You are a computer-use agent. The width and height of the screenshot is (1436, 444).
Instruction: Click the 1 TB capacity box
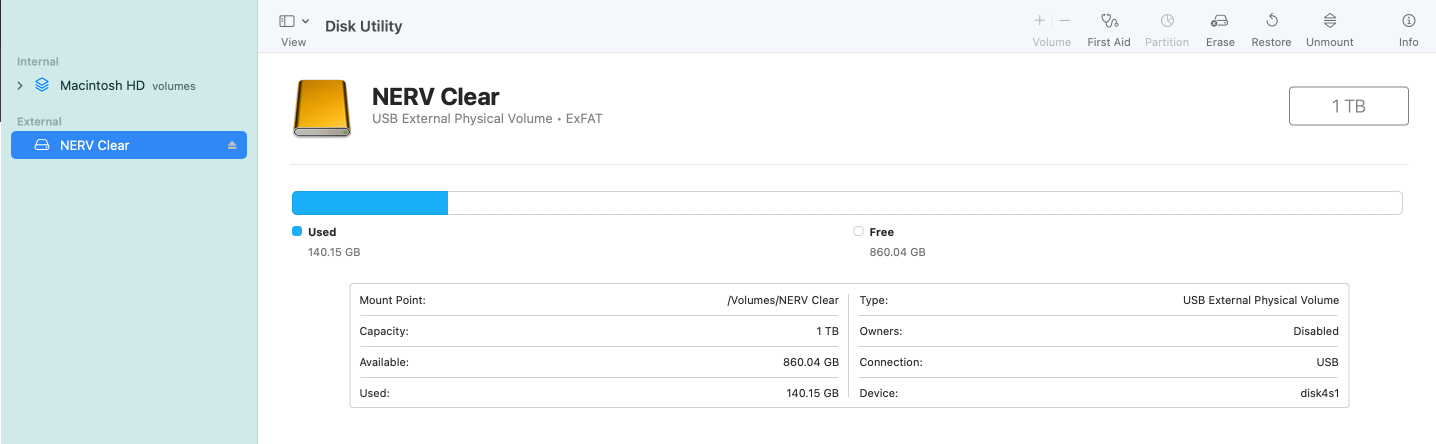pos(1348,106)
